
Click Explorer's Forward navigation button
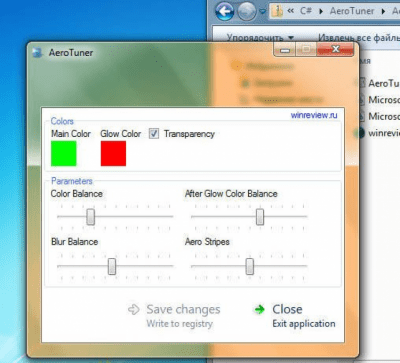point(247,12)
